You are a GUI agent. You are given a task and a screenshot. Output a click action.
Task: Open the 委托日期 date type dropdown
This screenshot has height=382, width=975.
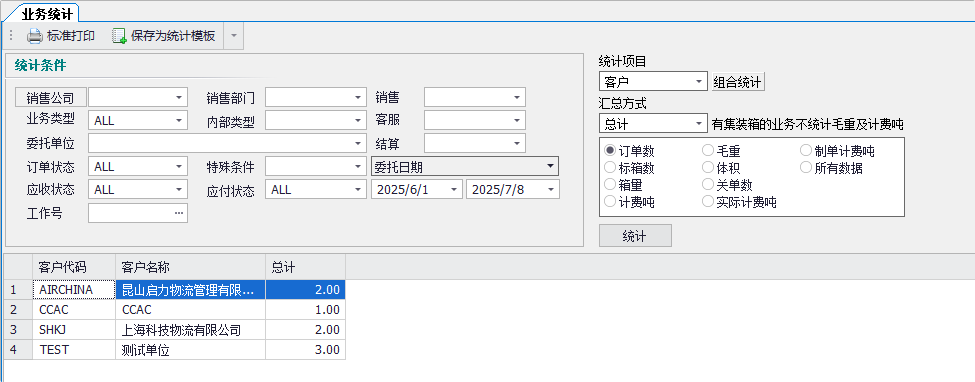[x=550, y=166]
